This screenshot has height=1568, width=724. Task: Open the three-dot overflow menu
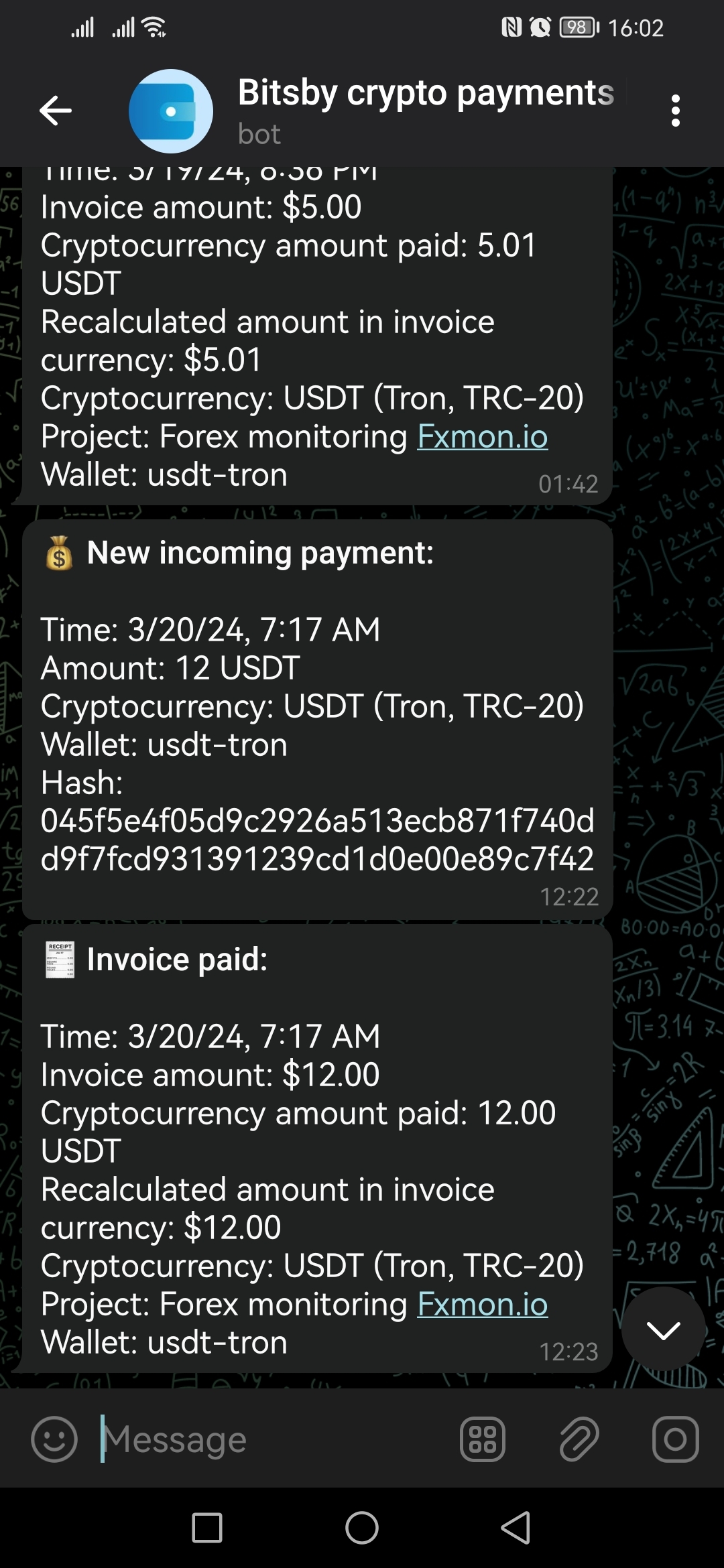tap(675, 111)
